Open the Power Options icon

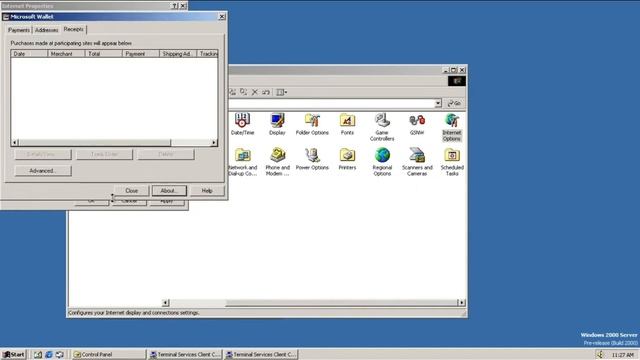click(x=312, y=159)
